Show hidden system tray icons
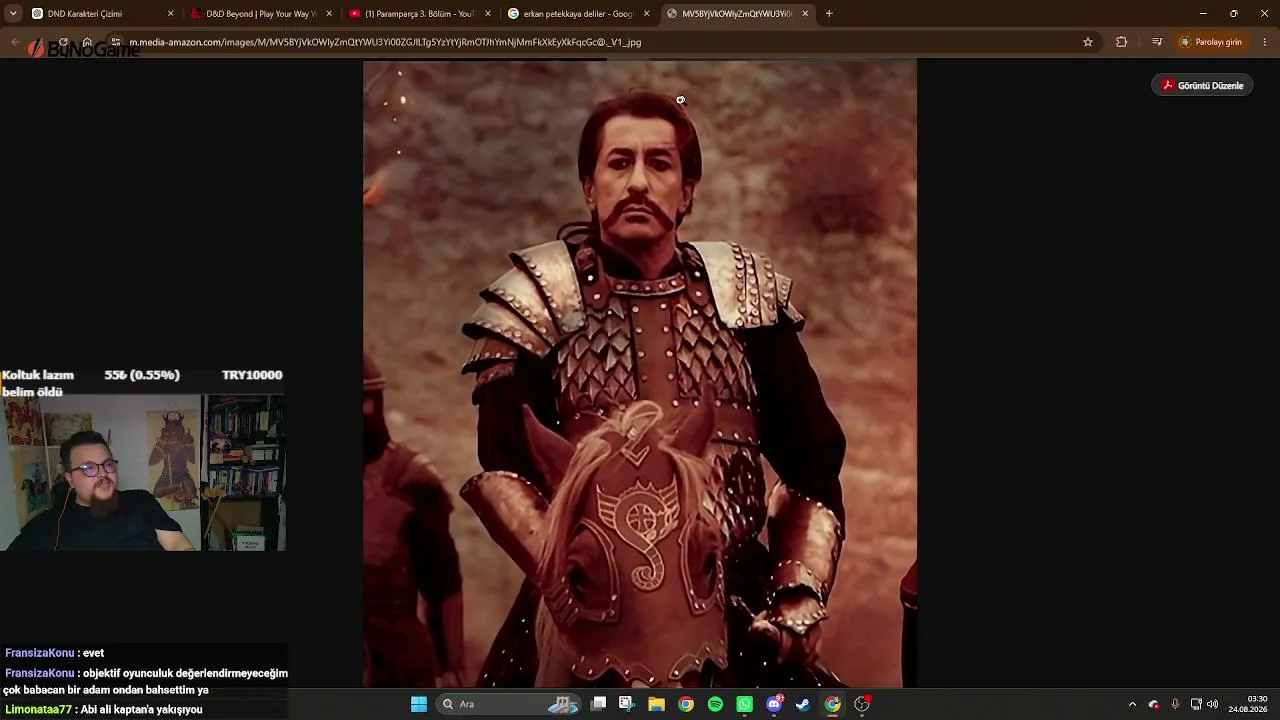Screen dimensions: 1280x720 pyautogui.click(x=1132, y=704)
